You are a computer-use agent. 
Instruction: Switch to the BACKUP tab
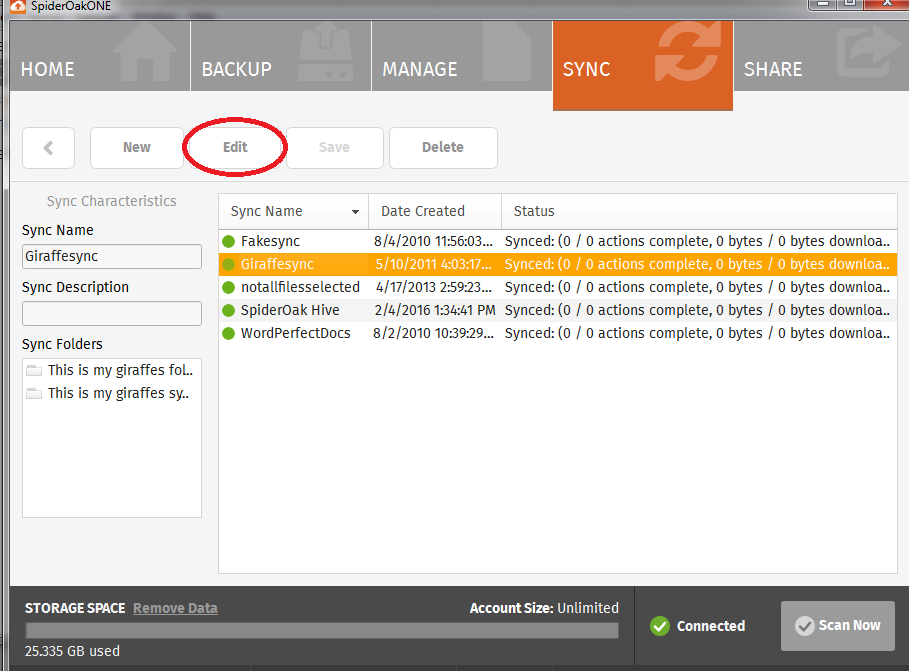(x=281, y=56)
